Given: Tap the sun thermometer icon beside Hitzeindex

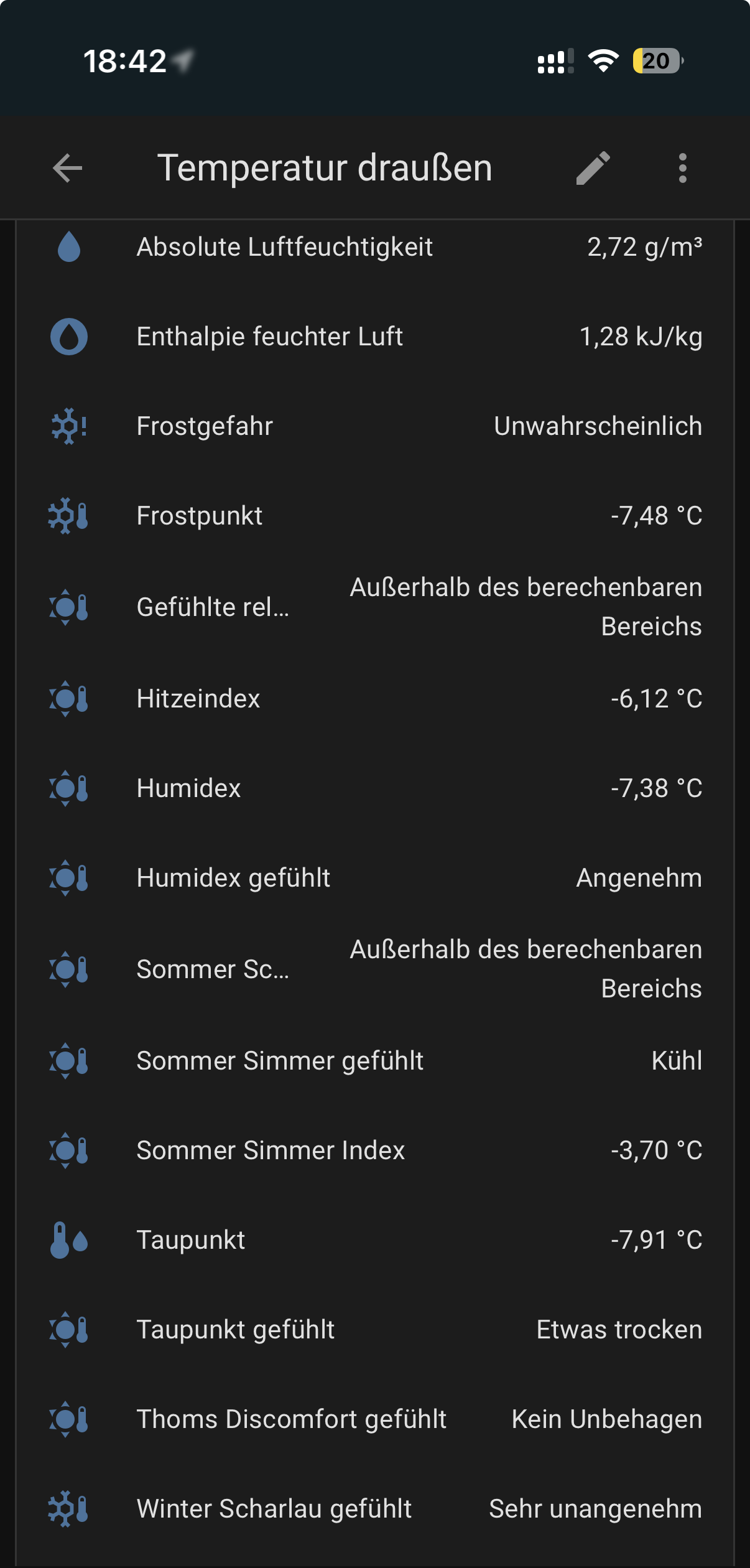Looking at the screenshot, I should pyautogui.click(x=68, y=699).
